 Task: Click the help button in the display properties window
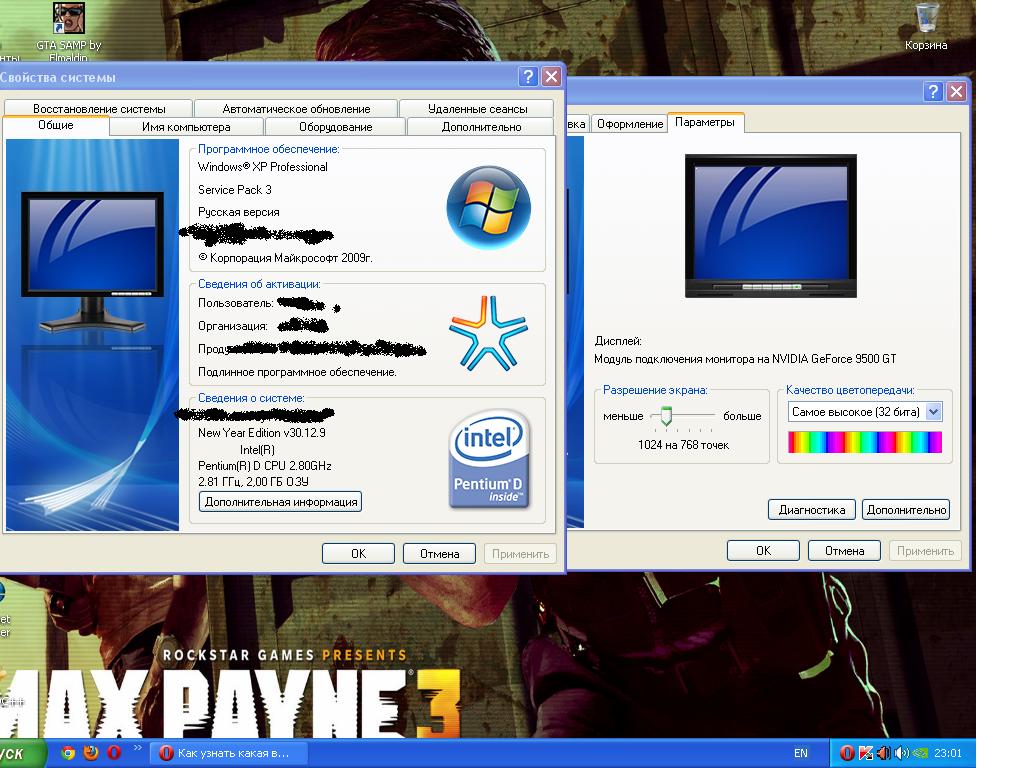[x=933, y=91]
